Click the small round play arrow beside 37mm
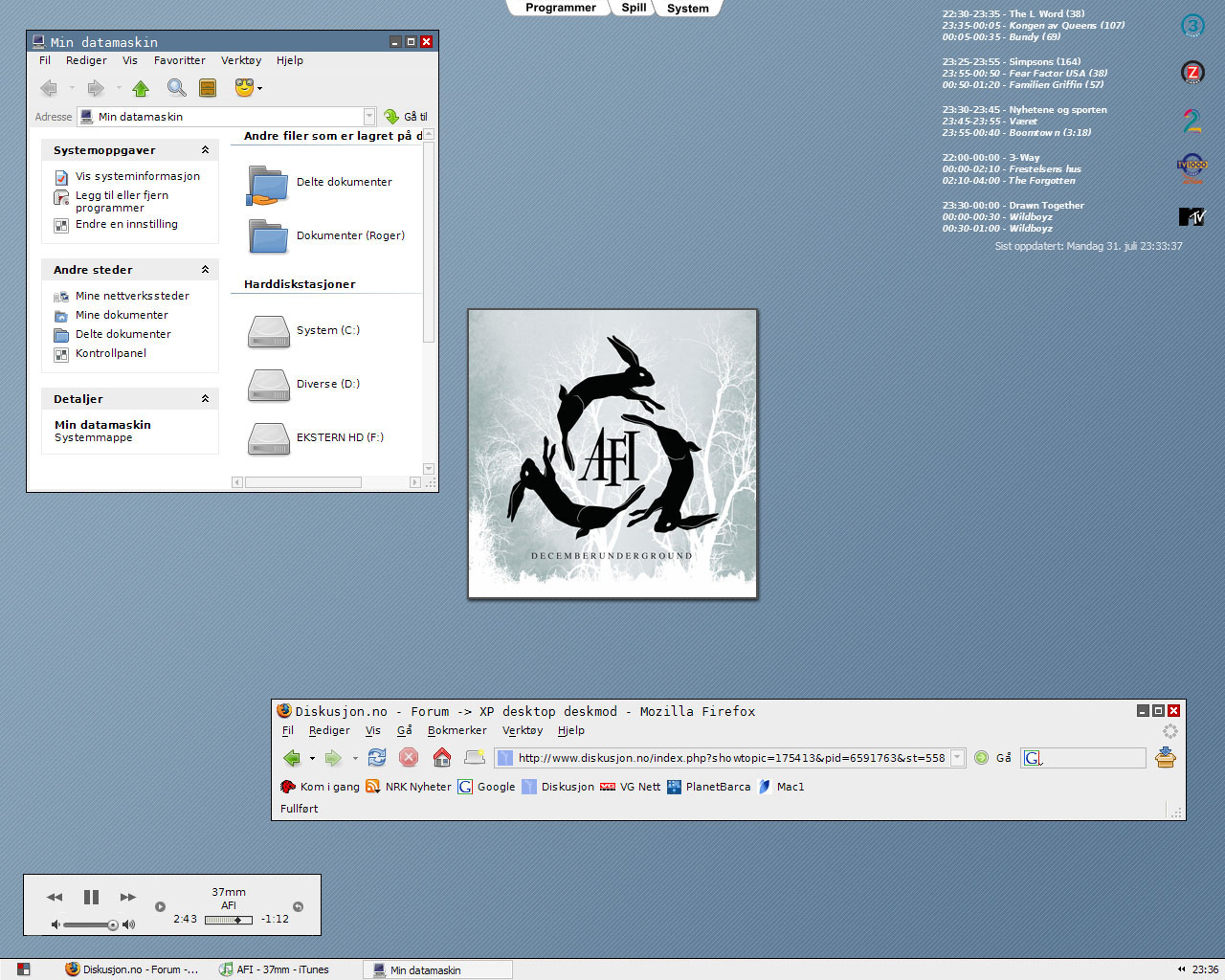The image size is (1225, 980). coord(160,906)
